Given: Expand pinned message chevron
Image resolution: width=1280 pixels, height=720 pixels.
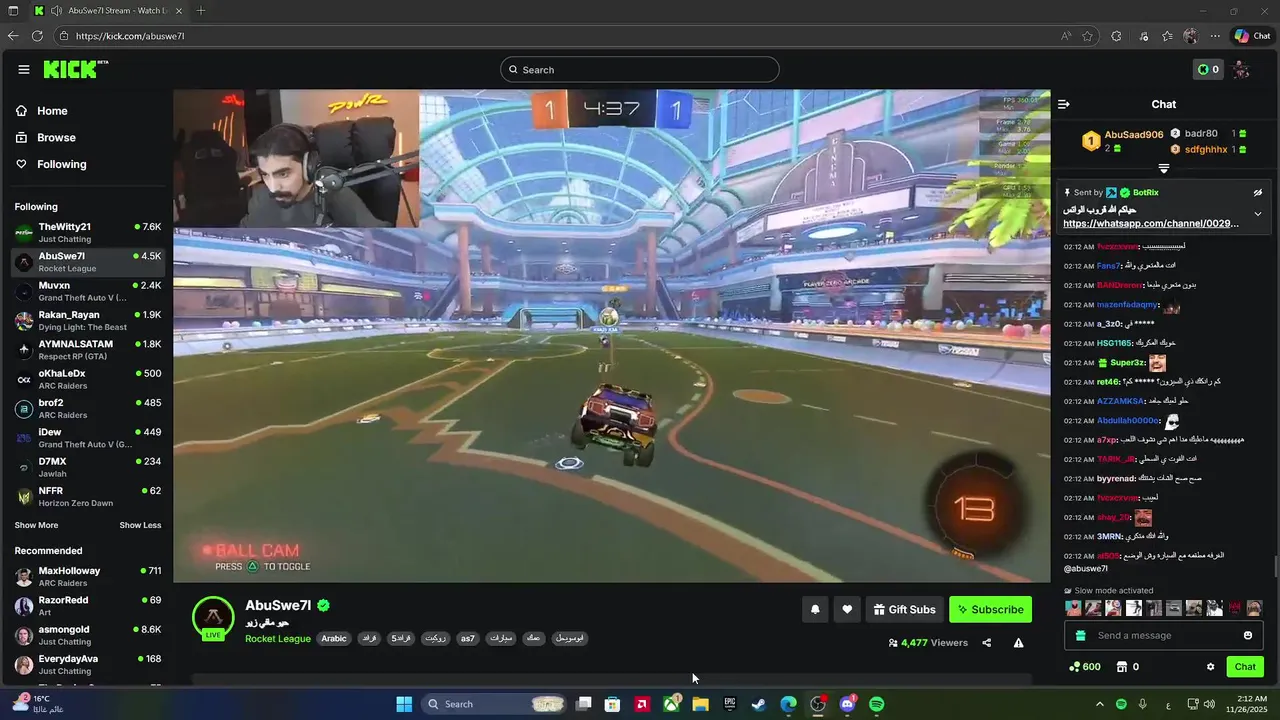Looking at the screenshot, I should tap(1258, 213).
